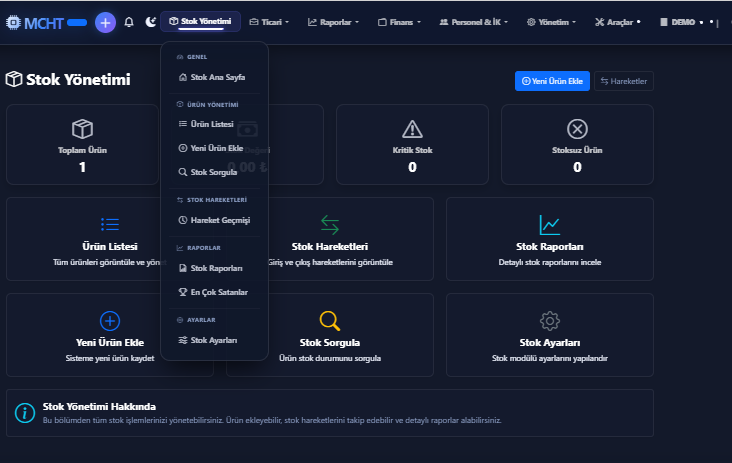This screenshot has width=732, height=463.
Task: Click the MCHT logo icon
Action: point(14,22)
